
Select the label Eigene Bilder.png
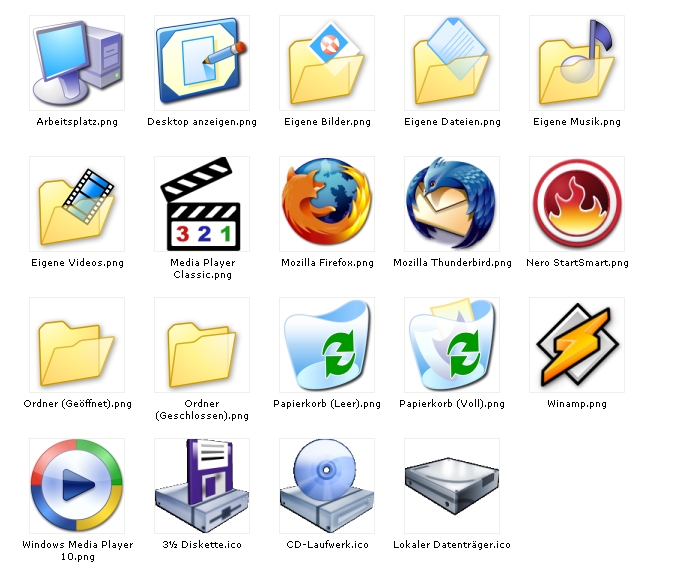point(327,122)
